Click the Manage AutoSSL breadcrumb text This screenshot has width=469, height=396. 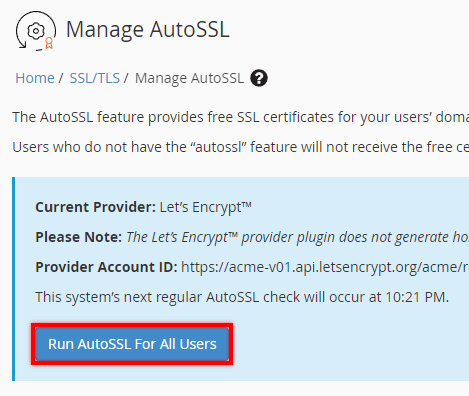tap(189, 78)
